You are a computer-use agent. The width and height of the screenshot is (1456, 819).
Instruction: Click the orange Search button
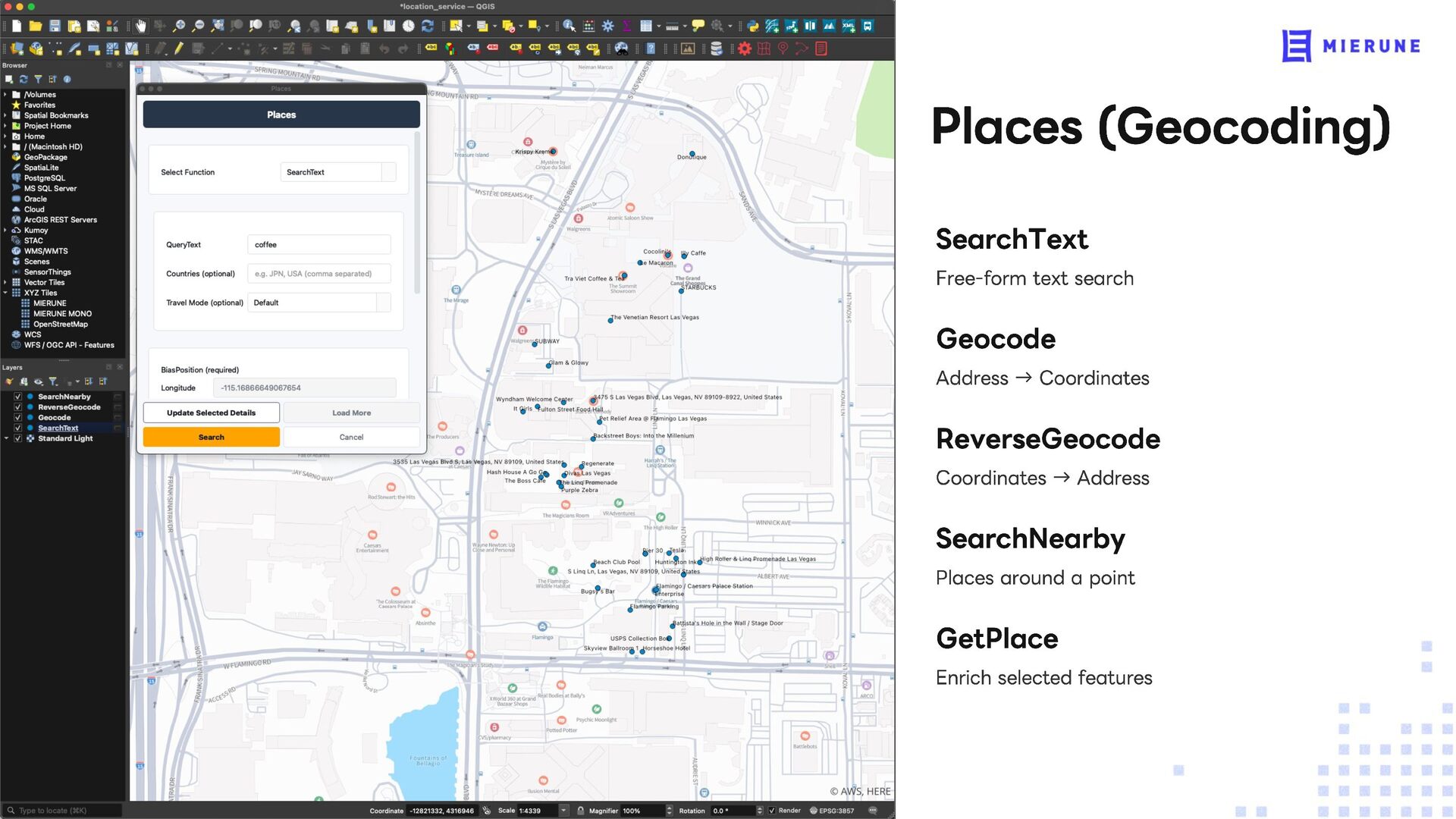coord(212,438)
